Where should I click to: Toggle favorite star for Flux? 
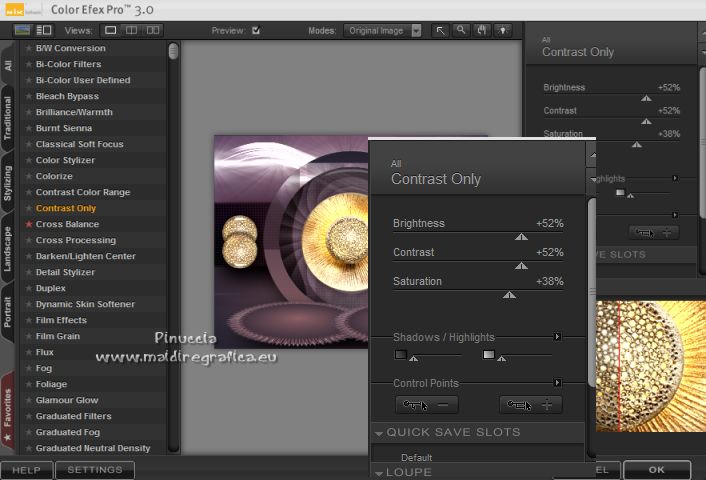tap(28, 352)
